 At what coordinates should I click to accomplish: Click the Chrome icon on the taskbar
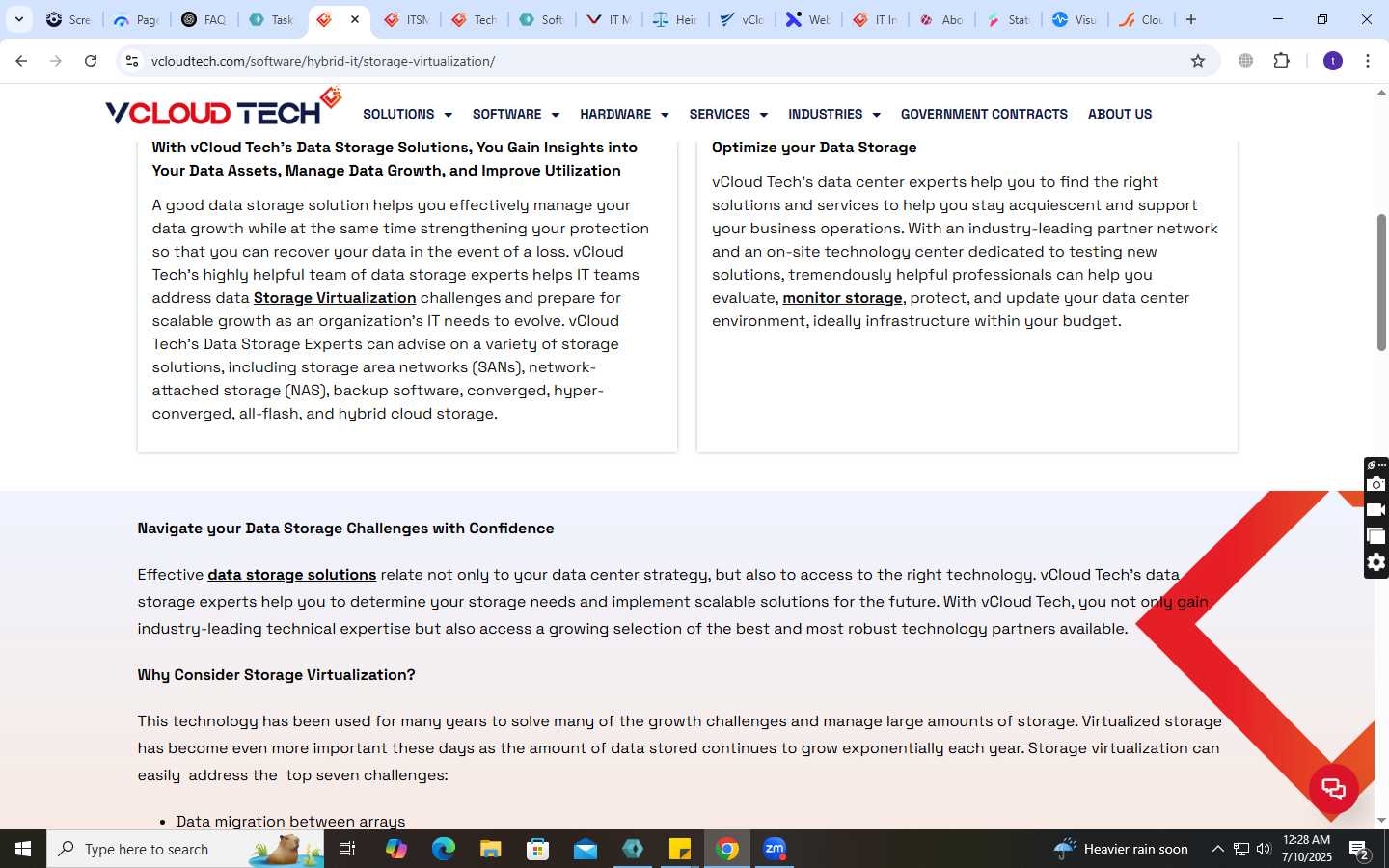[x=727, y=849]
